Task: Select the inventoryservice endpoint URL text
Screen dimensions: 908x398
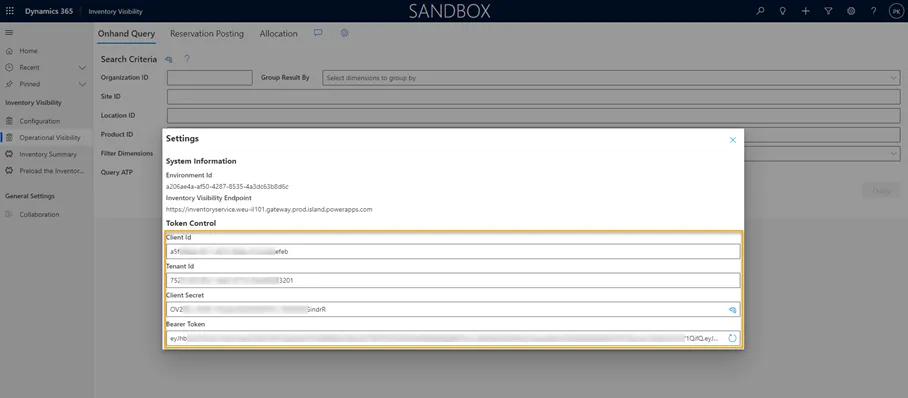Action: [x=269, y=209]
